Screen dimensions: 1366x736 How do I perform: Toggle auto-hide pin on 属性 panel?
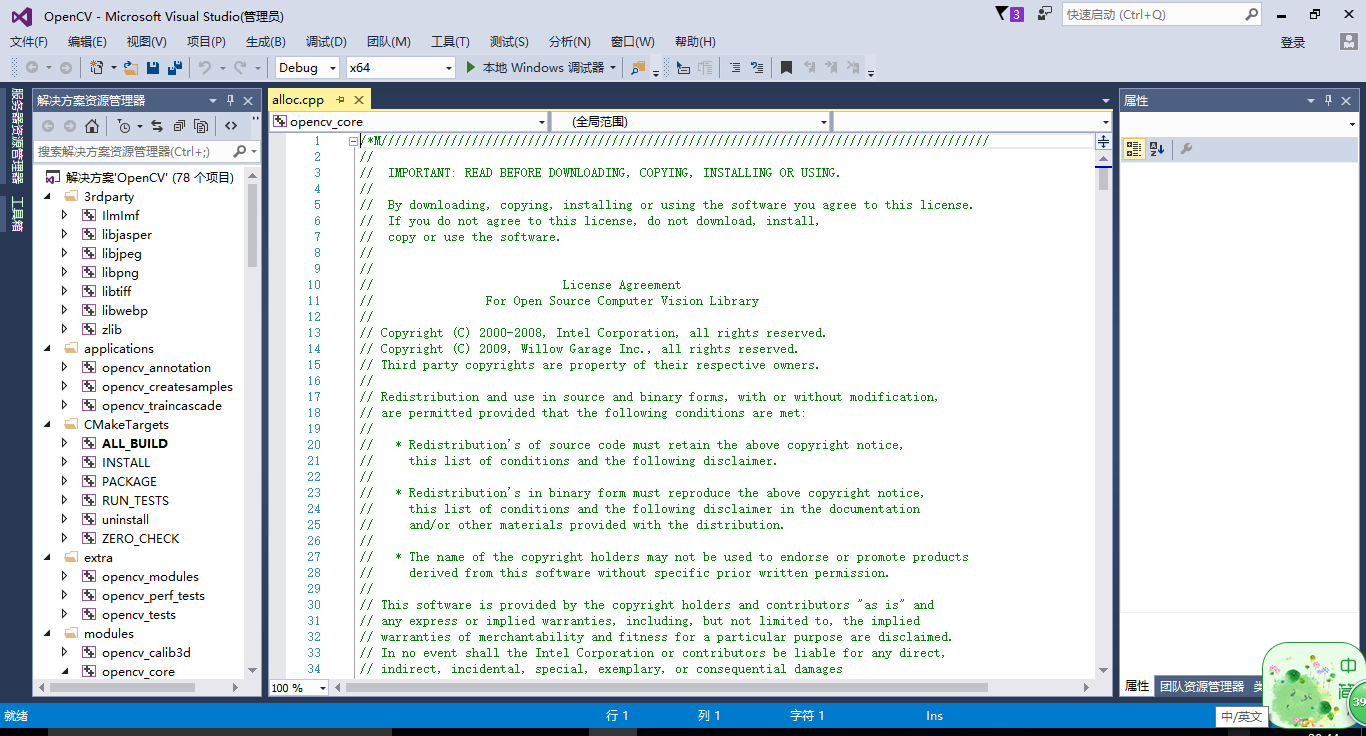click(1329, 100)
